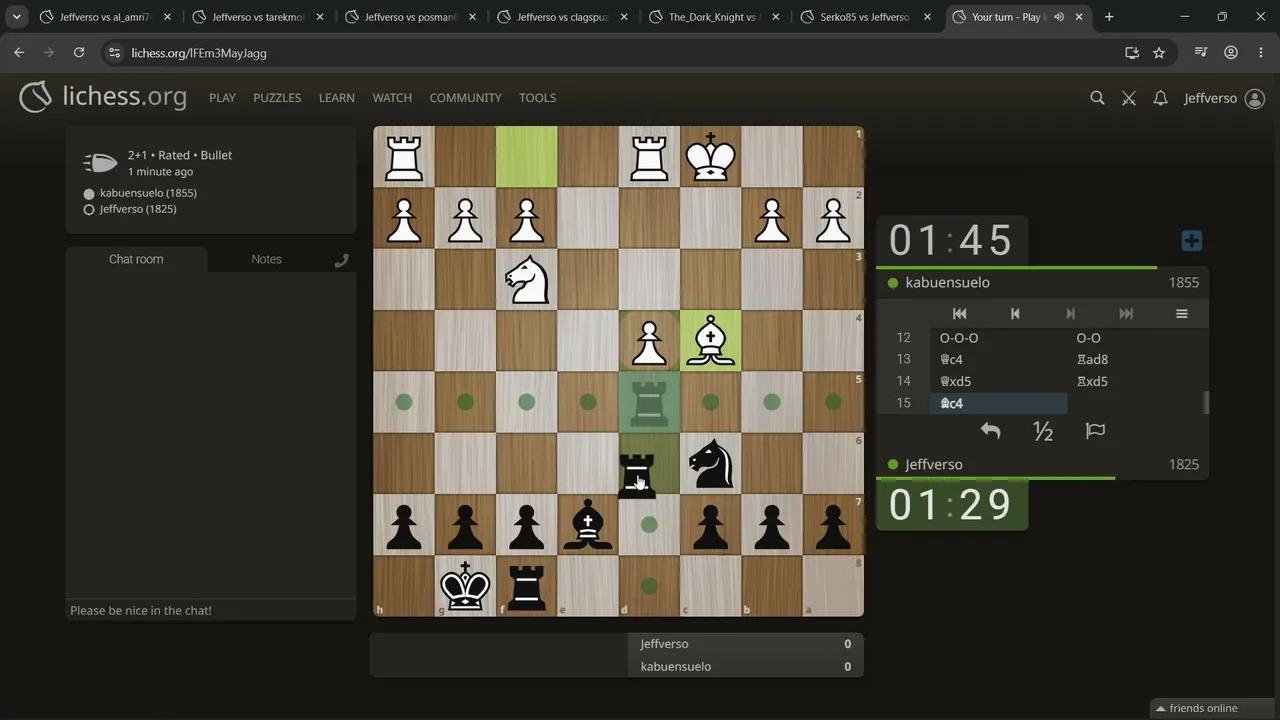The width and height of the screenshot is (1280, 720).
Task: Select the black knight on the board
Action: [x=711, y=464]
